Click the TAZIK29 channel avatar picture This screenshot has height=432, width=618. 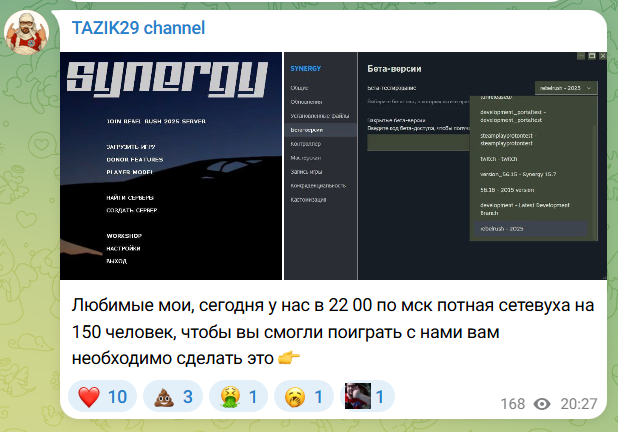(x=27, y=32)
